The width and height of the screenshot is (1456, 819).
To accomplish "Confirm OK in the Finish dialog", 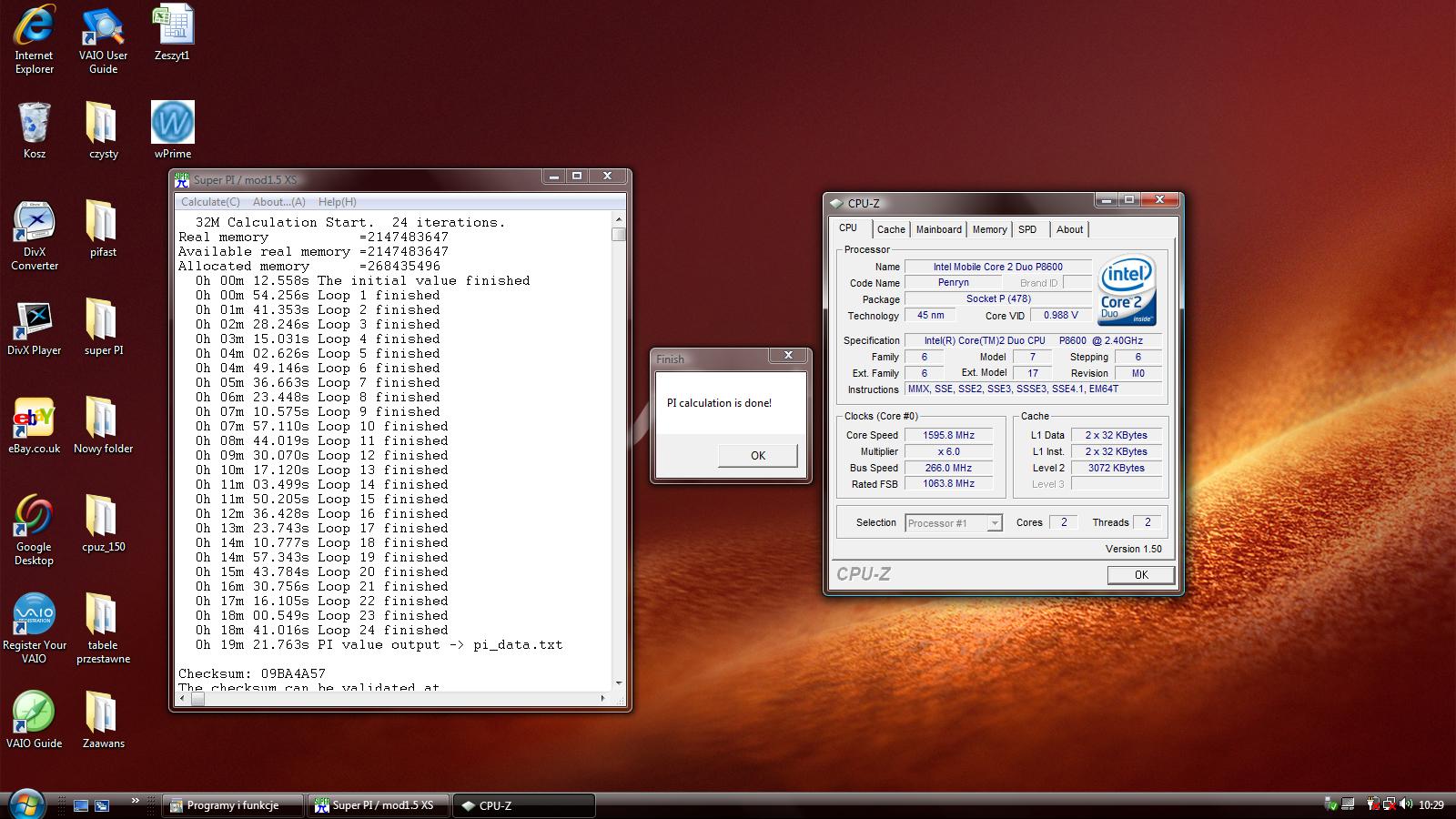I will (x=757, y=455).
